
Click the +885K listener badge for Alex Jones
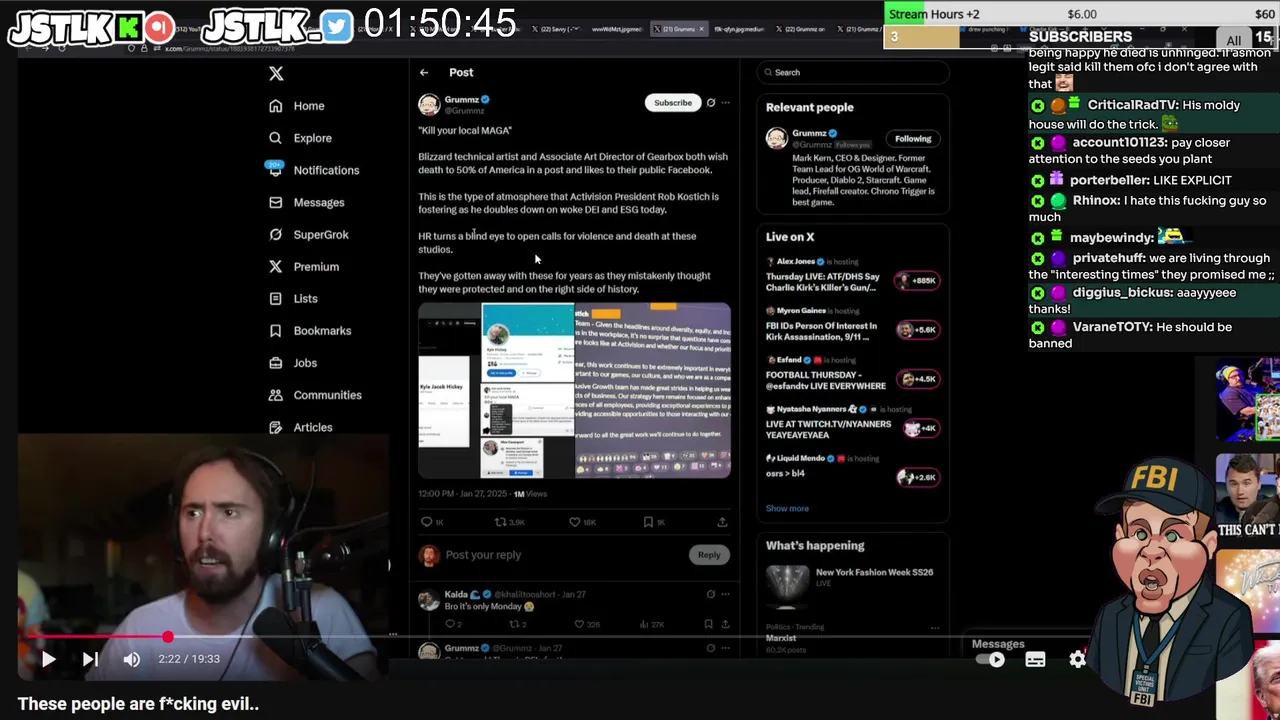(x=918, y=281)
